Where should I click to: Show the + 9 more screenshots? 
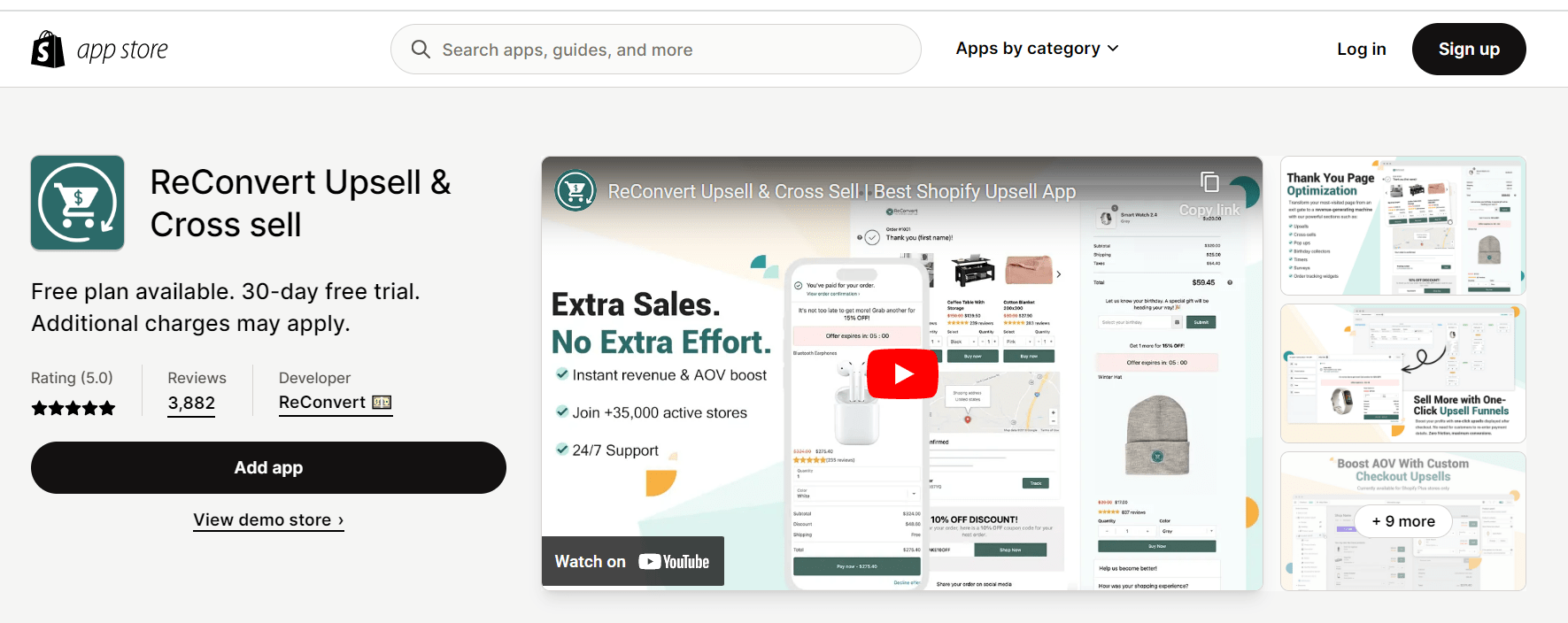(1402, 521)
